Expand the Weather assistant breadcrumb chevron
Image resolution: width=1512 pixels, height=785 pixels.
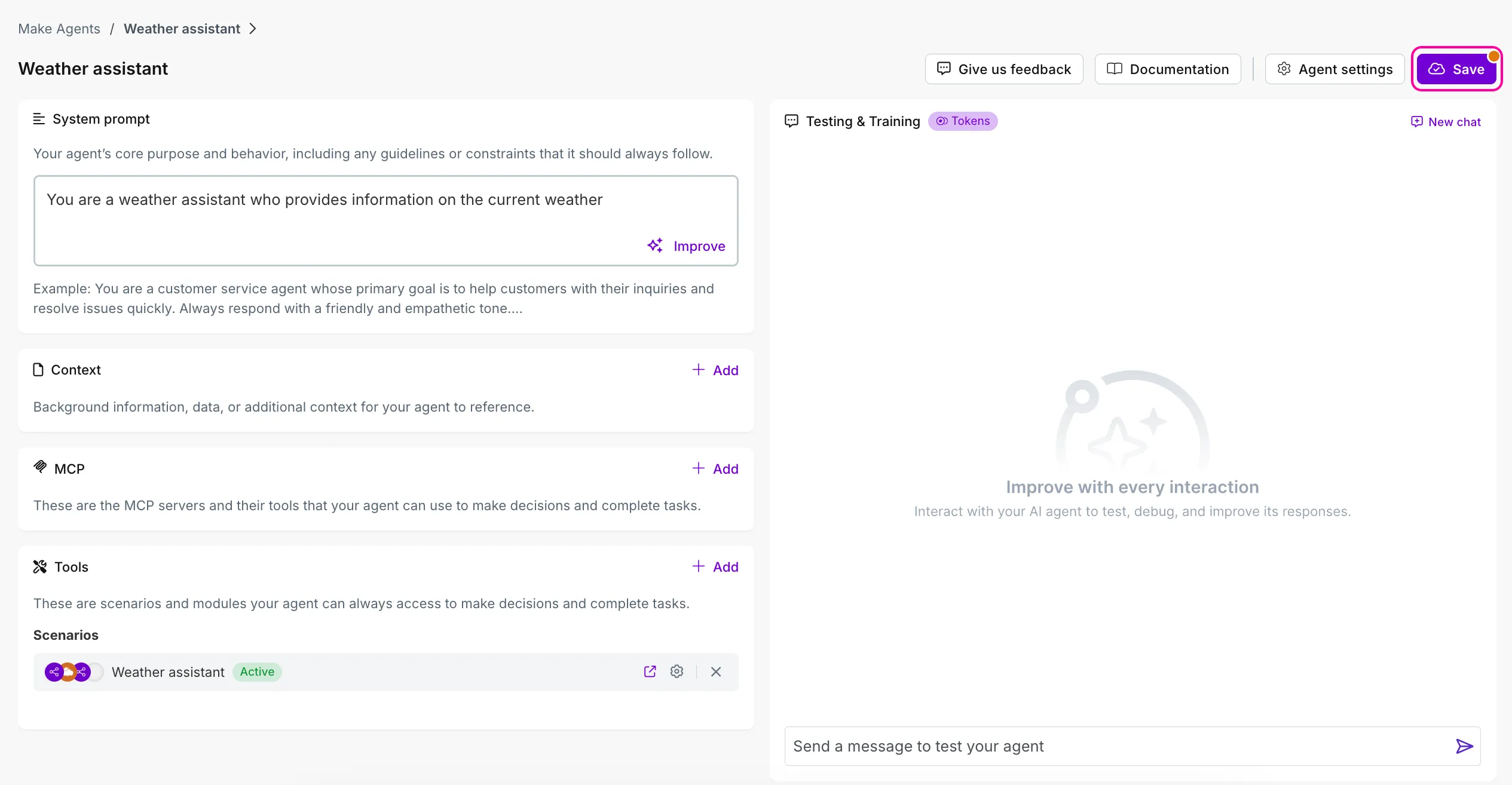tap(253, 29)
